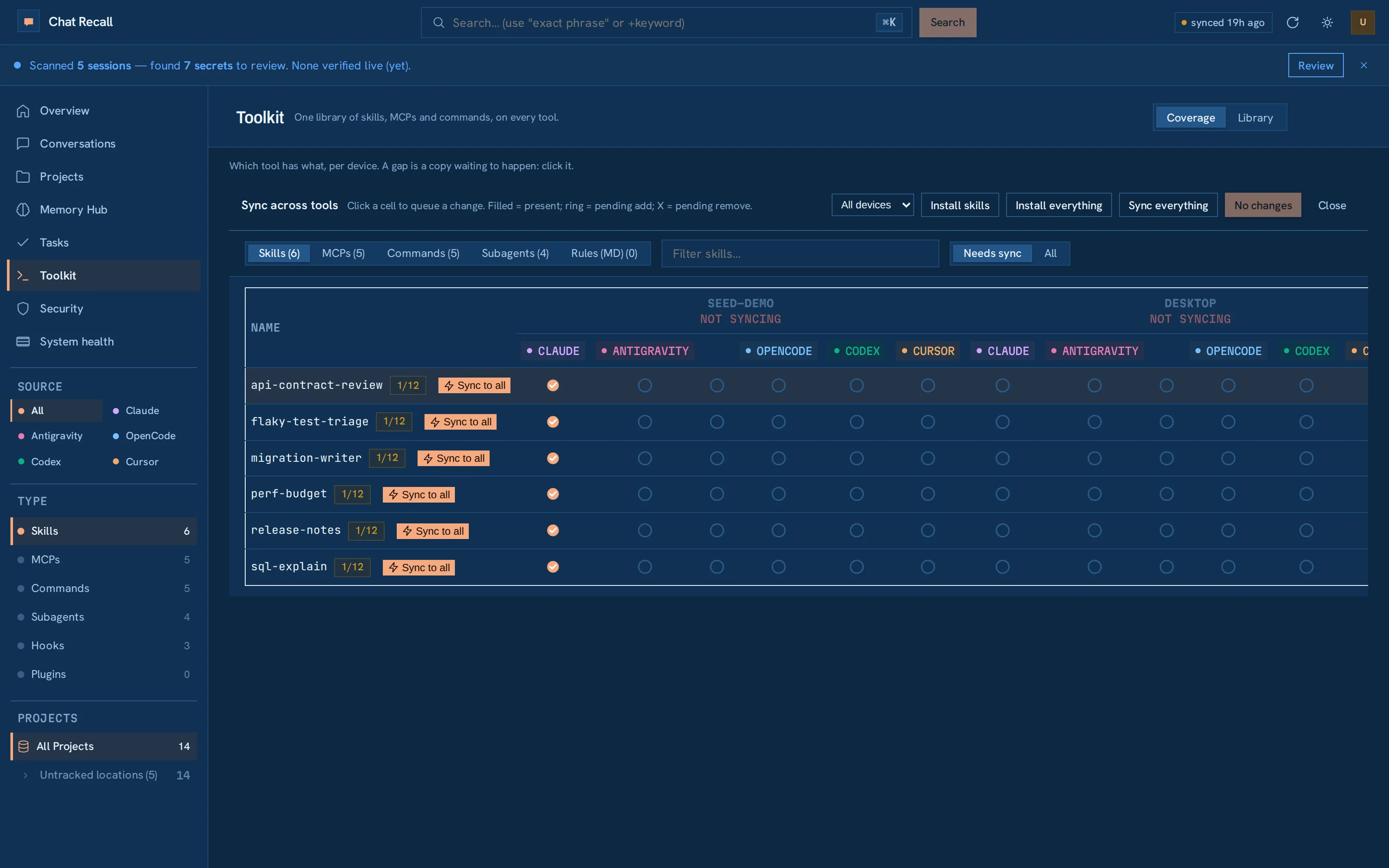Click Review in the banner

point(1316,66)
